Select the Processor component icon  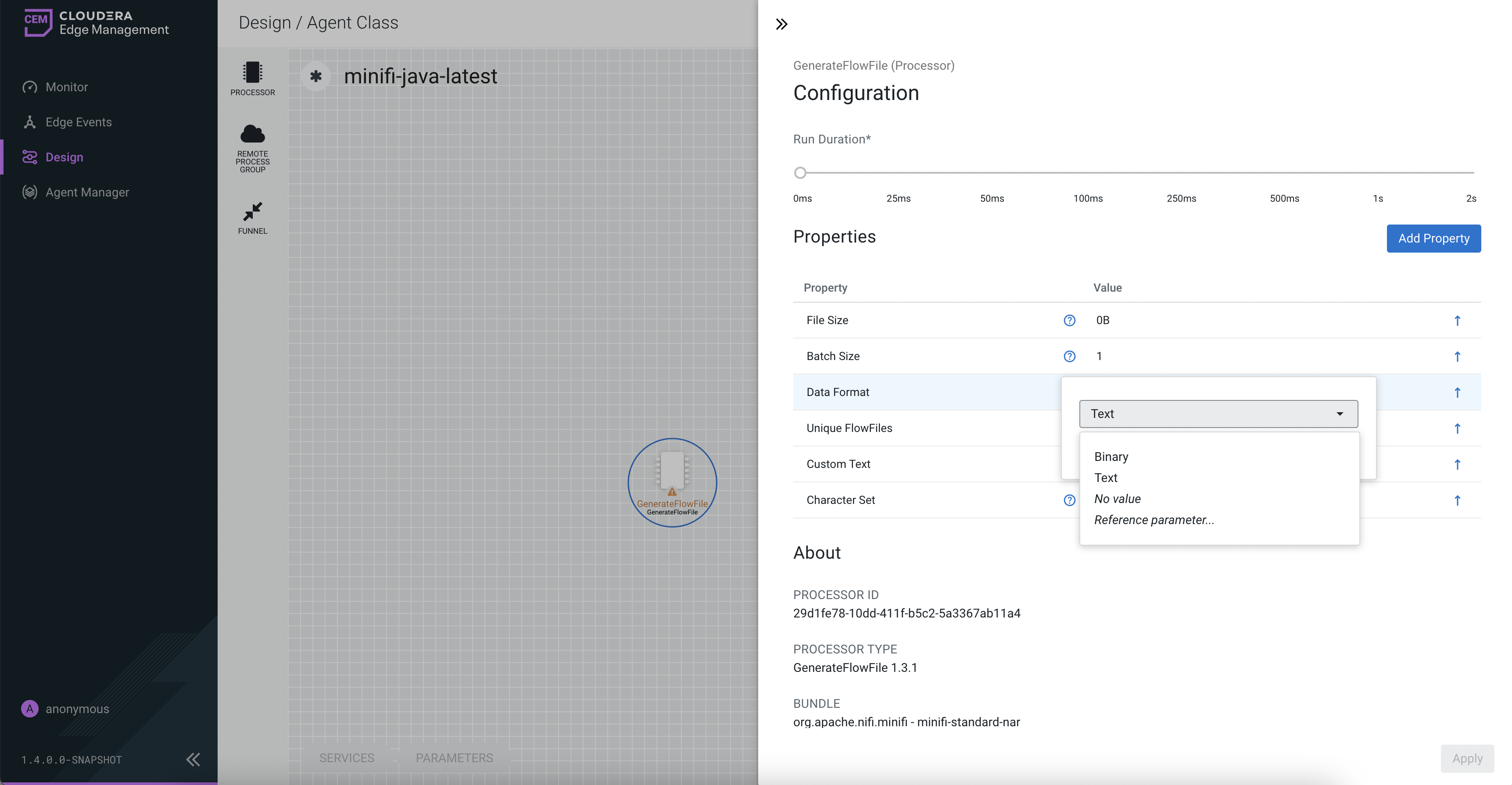pos(252,73)
